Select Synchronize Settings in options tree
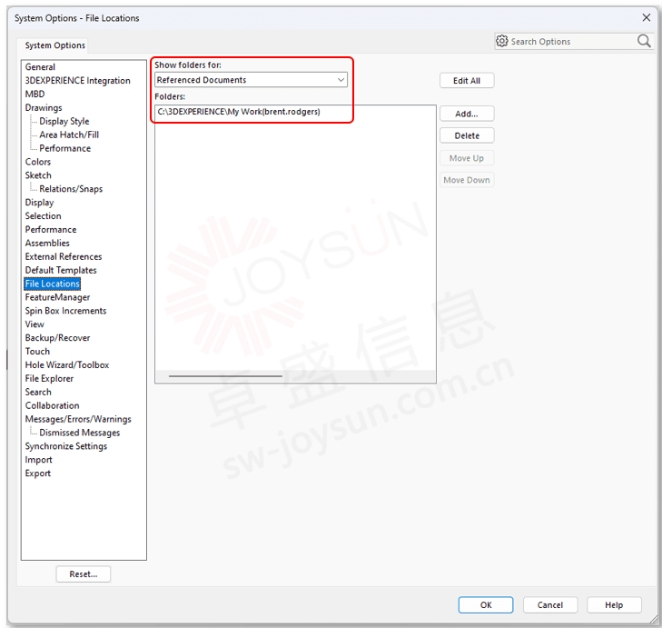This screenshot has width=663, height=628. pyautogui.click(x=66, y=446)
